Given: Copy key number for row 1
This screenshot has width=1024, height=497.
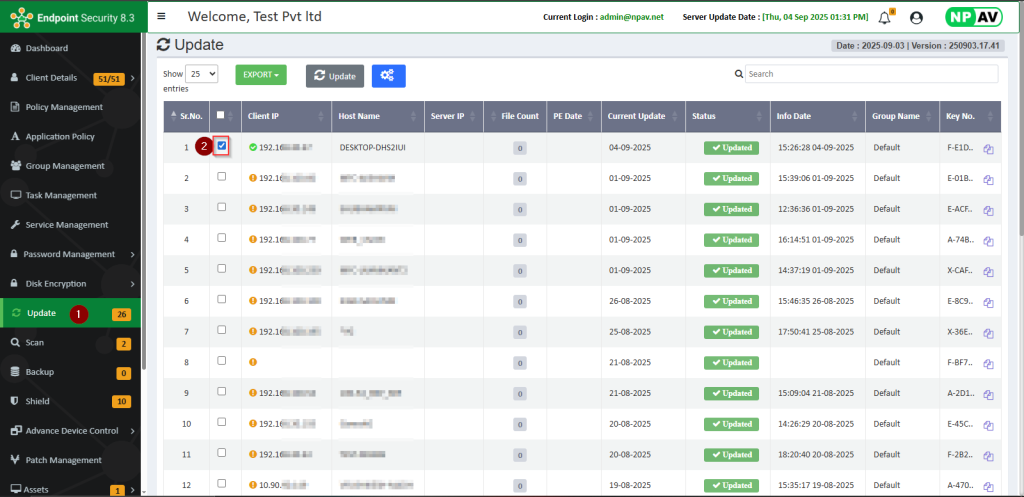Looking at the screenshot, I should pyautogui.click(x=988, y=149).
